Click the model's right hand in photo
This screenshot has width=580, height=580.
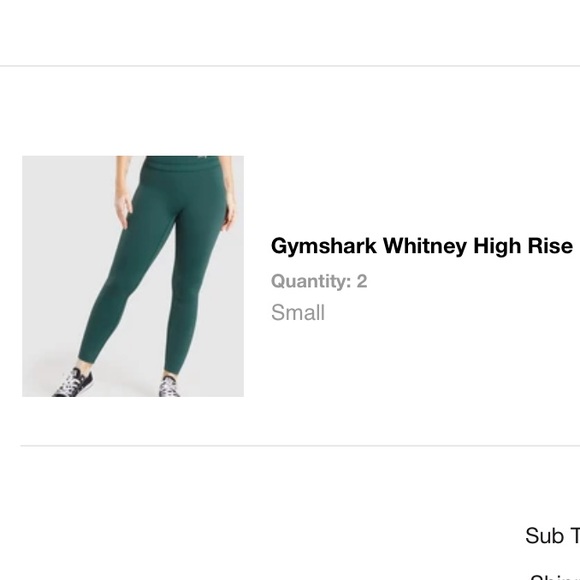point(230,211)
